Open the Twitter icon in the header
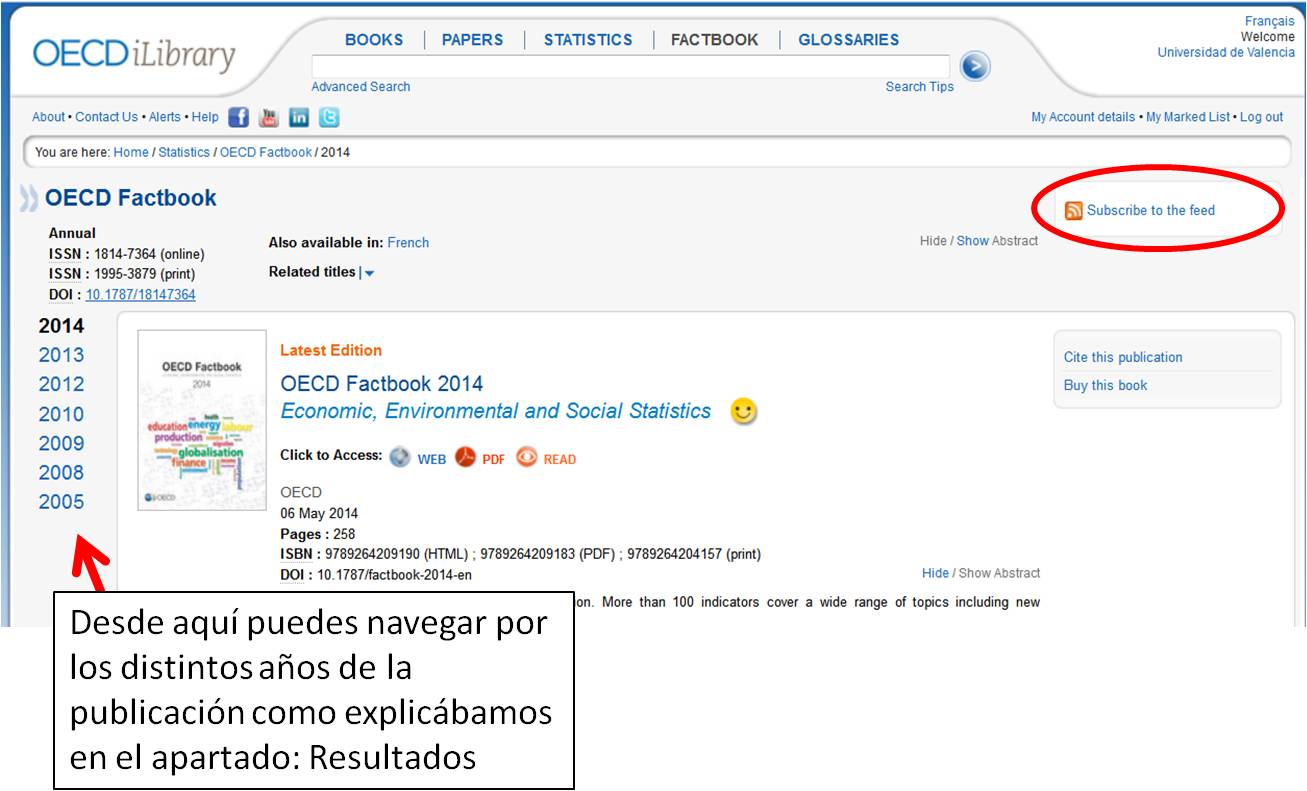The width and height of the screenshot is (1307, 791). coord(329,117)
